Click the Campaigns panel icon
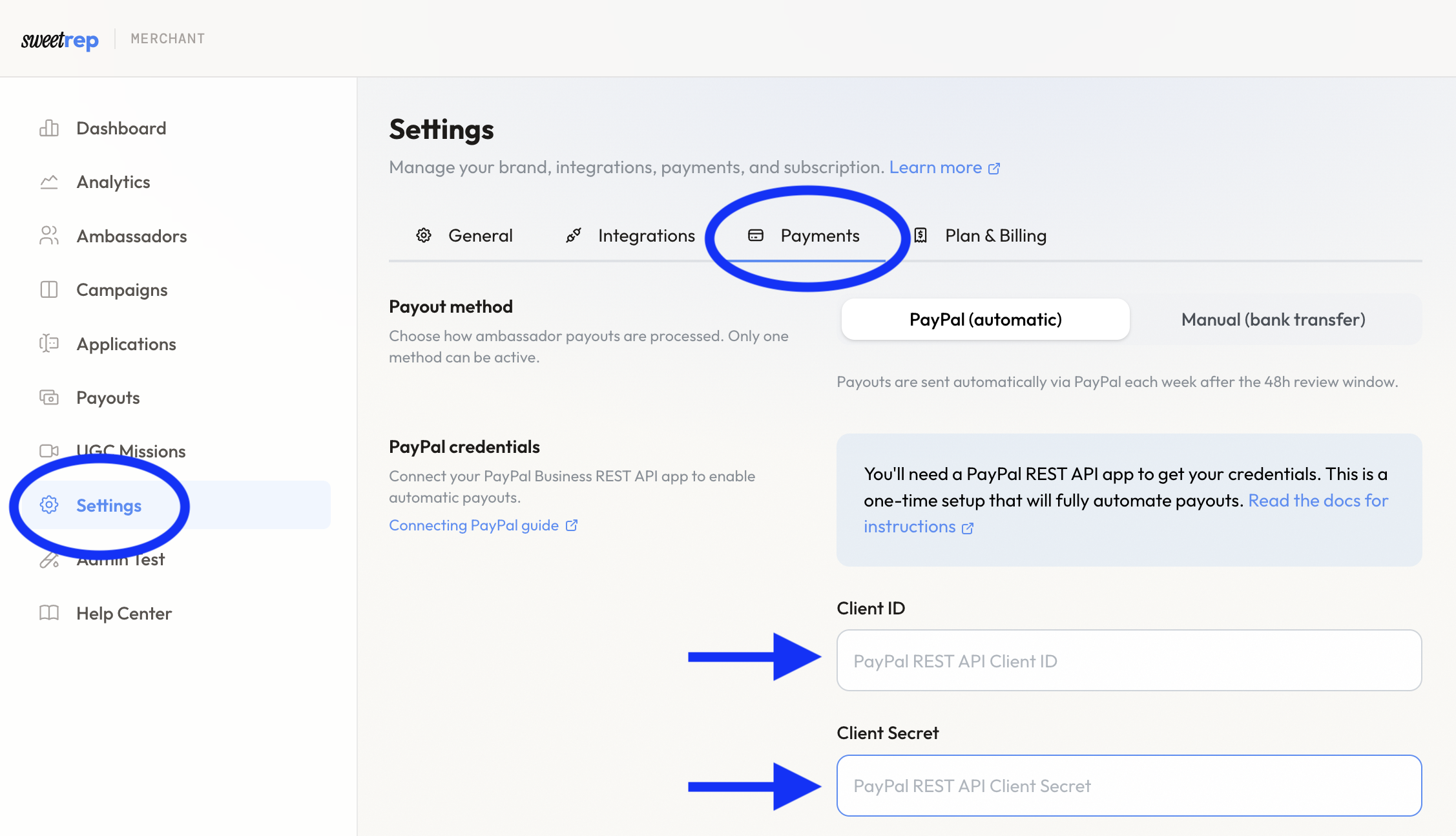The width and height of the screenshot is (1456, 836). [49, 289]
